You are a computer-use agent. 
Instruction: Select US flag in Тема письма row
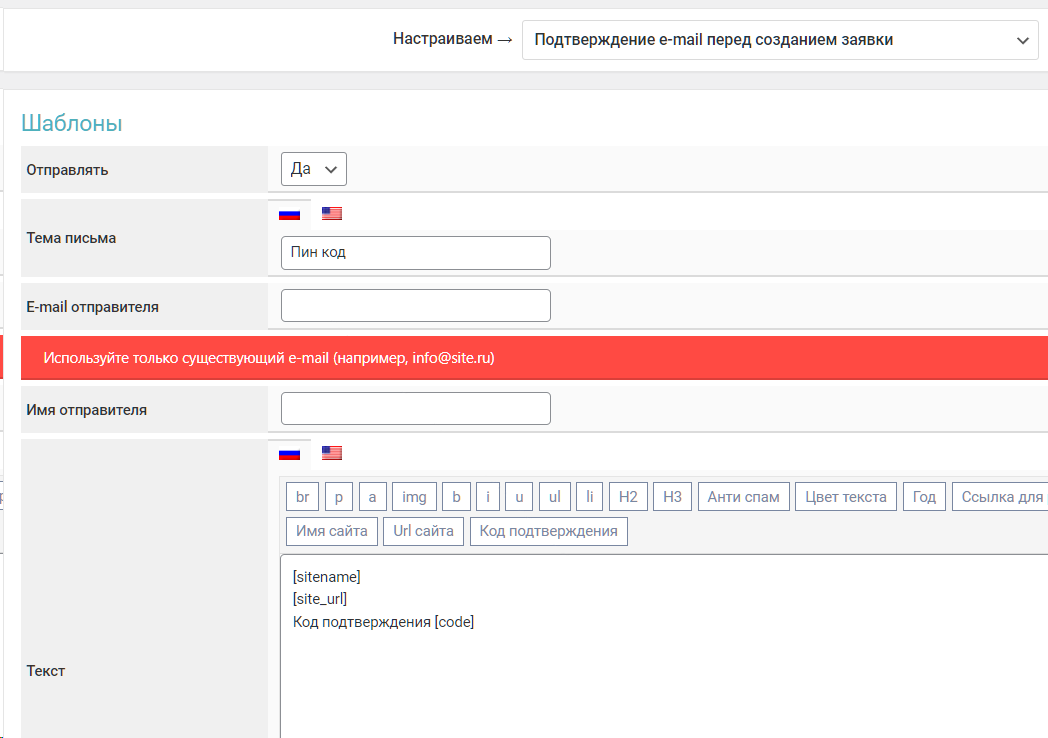[x=332, y=213]
